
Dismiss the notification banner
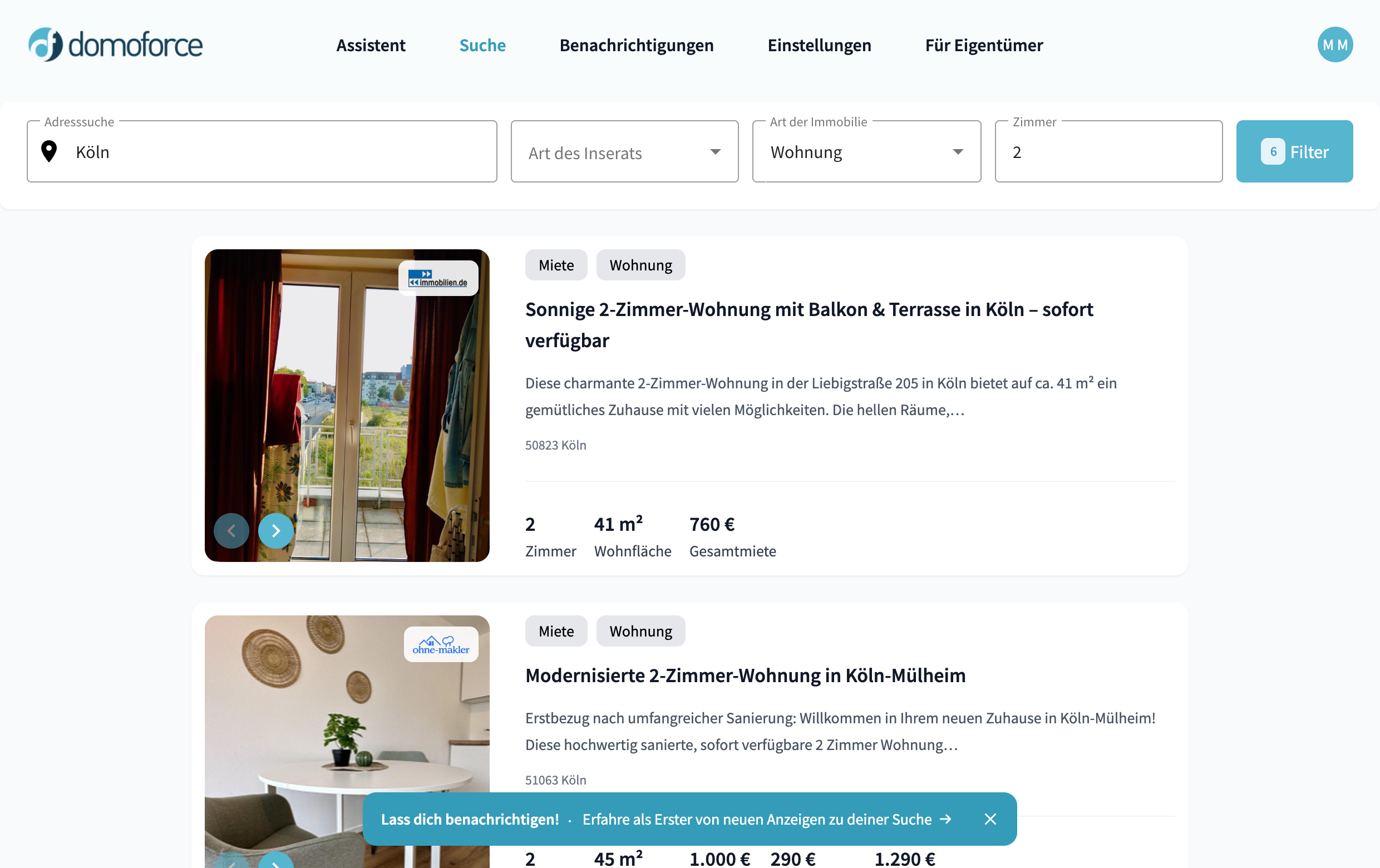[x=990, y=819]
